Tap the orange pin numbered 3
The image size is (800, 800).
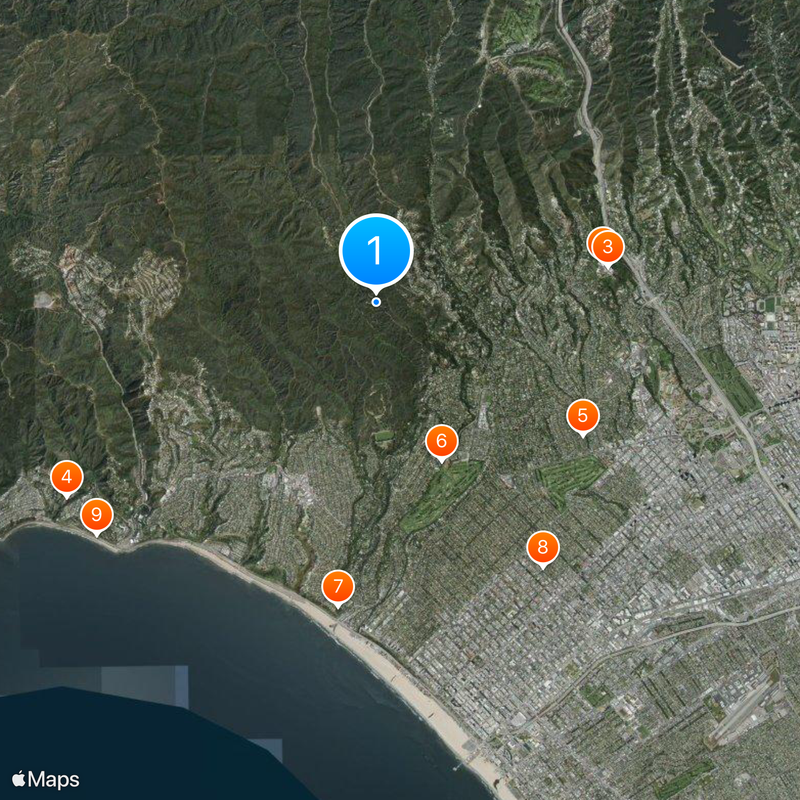coord(608,247)
